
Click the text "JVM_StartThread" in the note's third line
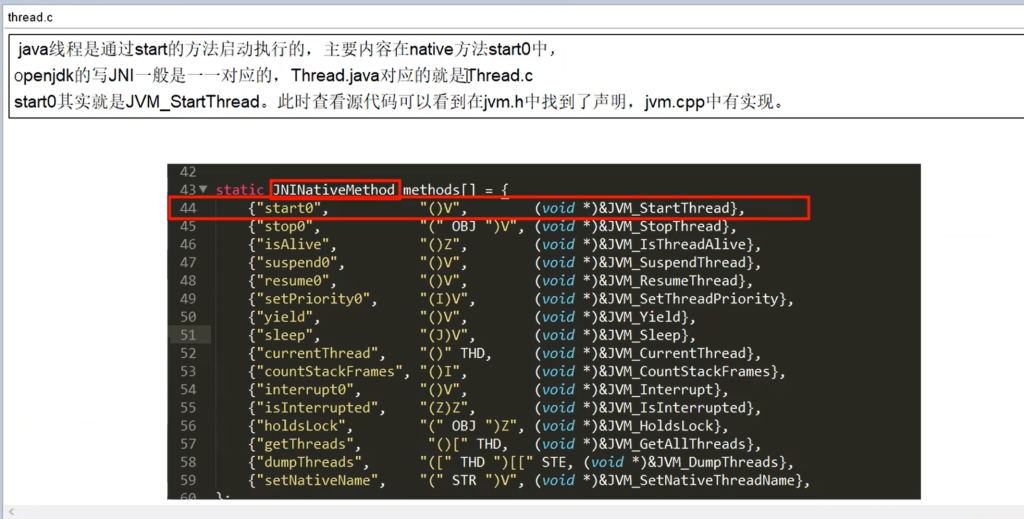click(194, 102)
